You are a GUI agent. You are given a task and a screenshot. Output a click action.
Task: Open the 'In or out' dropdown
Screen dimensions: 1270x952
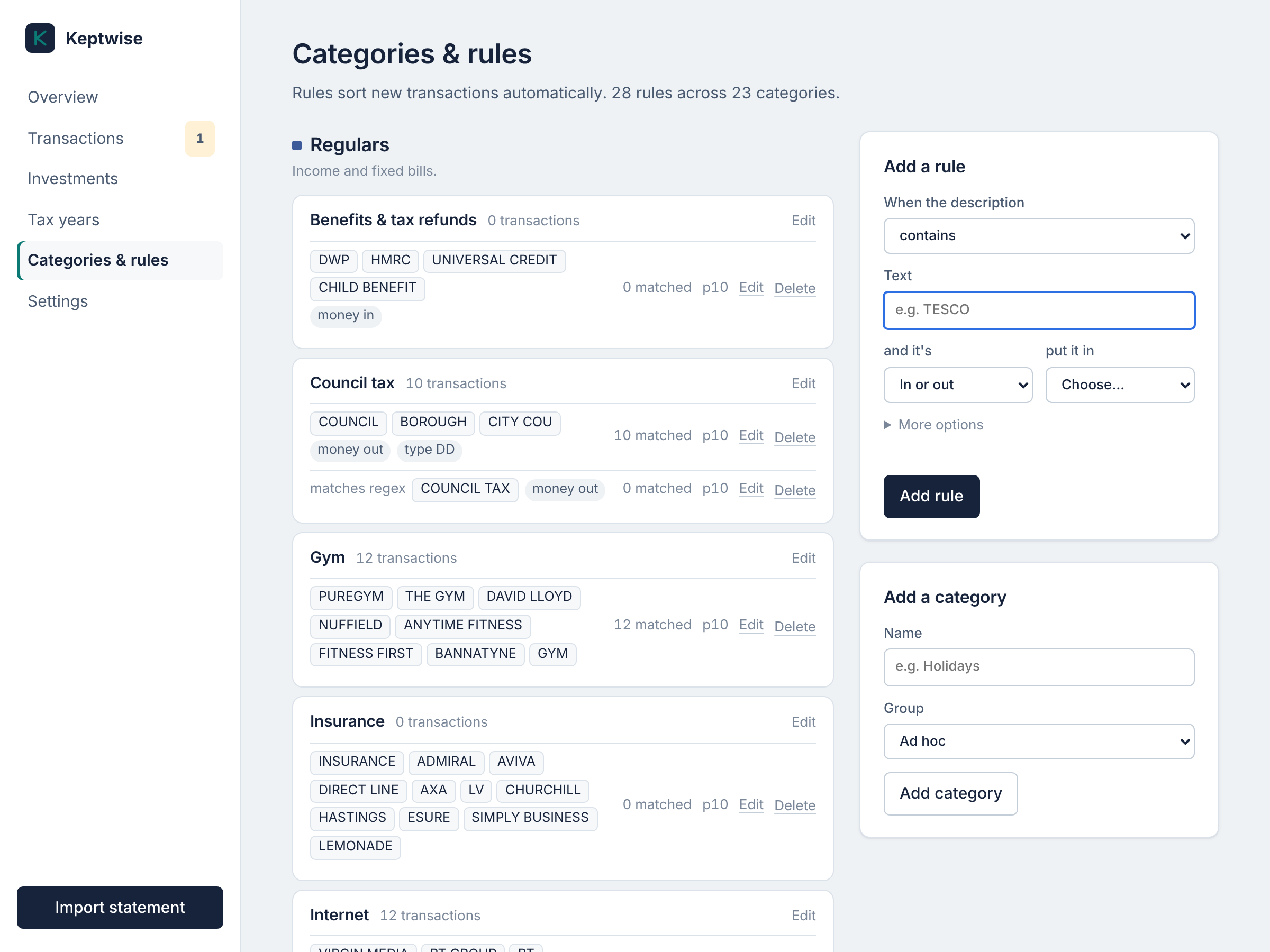[958, 385]
